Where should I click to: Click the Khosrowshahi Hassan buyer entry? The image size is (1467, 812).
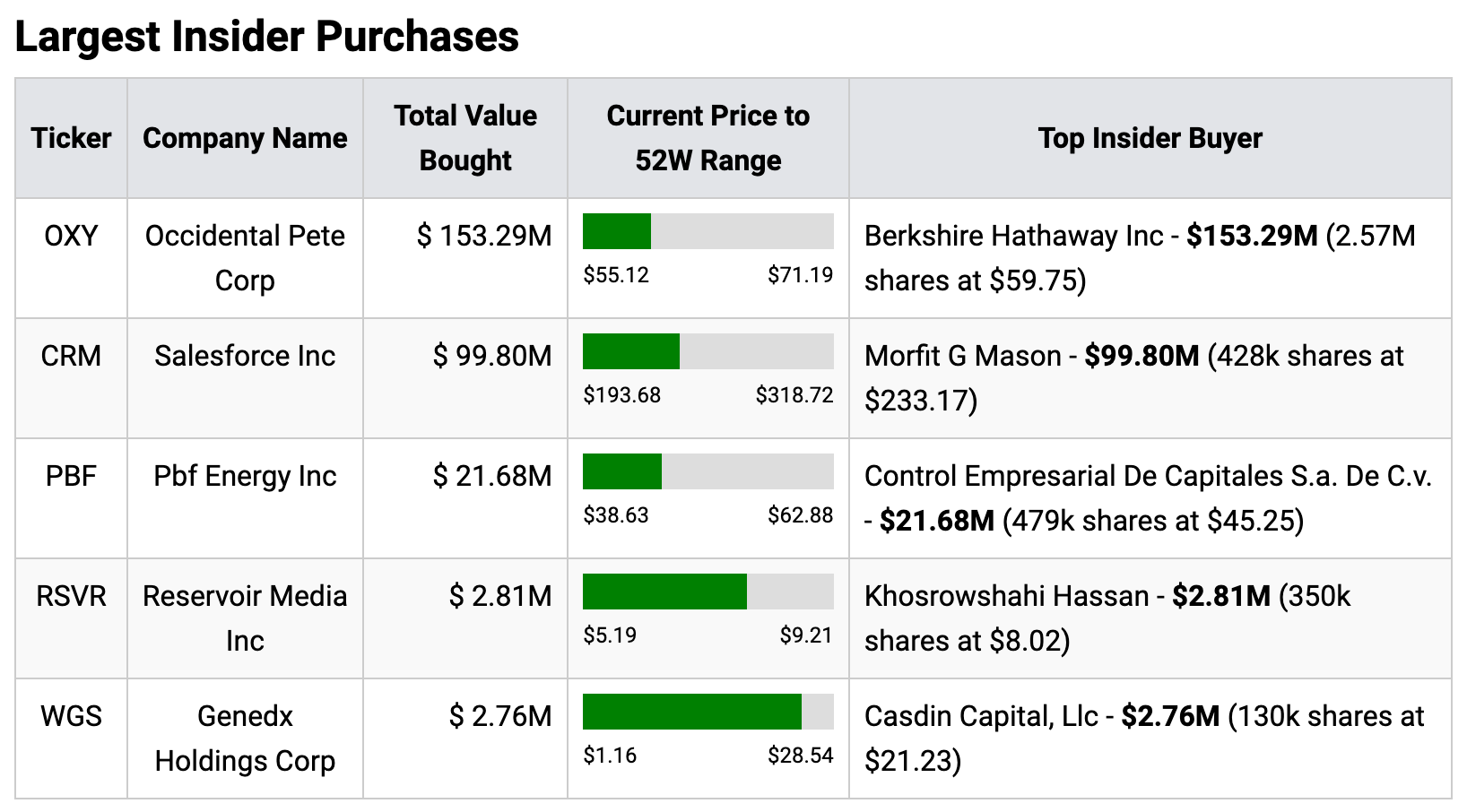coord(1107,618)
